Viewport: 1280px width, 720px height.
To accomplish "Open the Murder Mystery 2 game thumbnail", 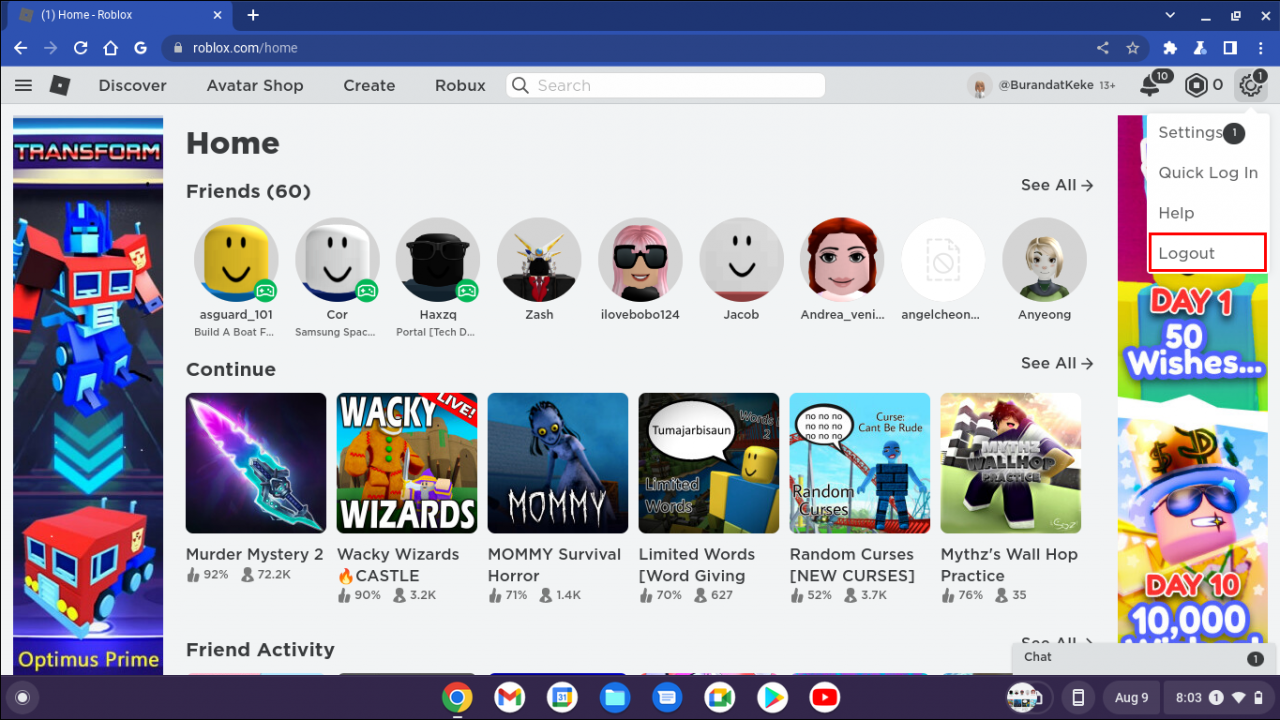I will [x=255, y=462].
